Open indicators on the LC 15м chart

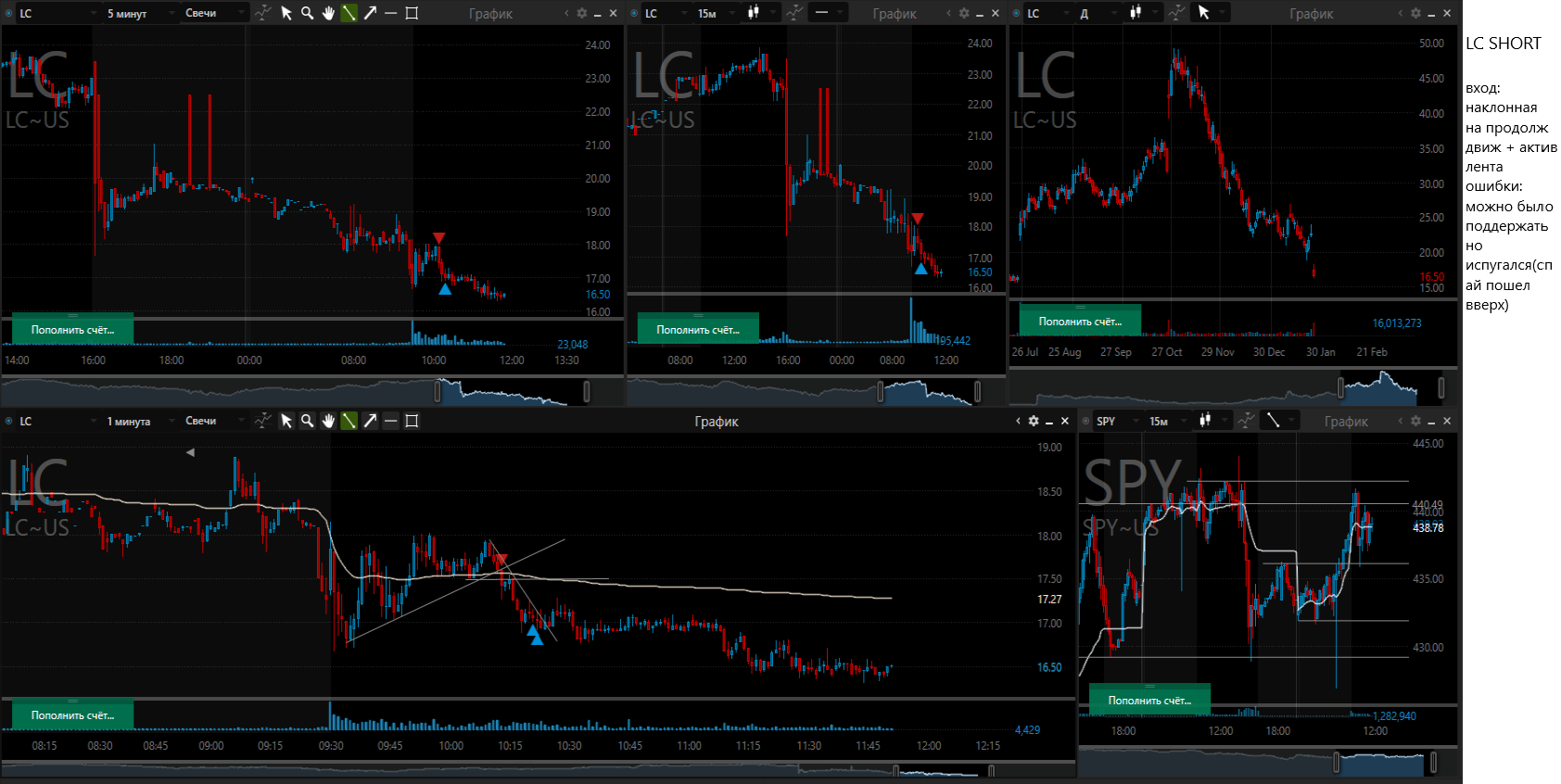click(795, 13)
